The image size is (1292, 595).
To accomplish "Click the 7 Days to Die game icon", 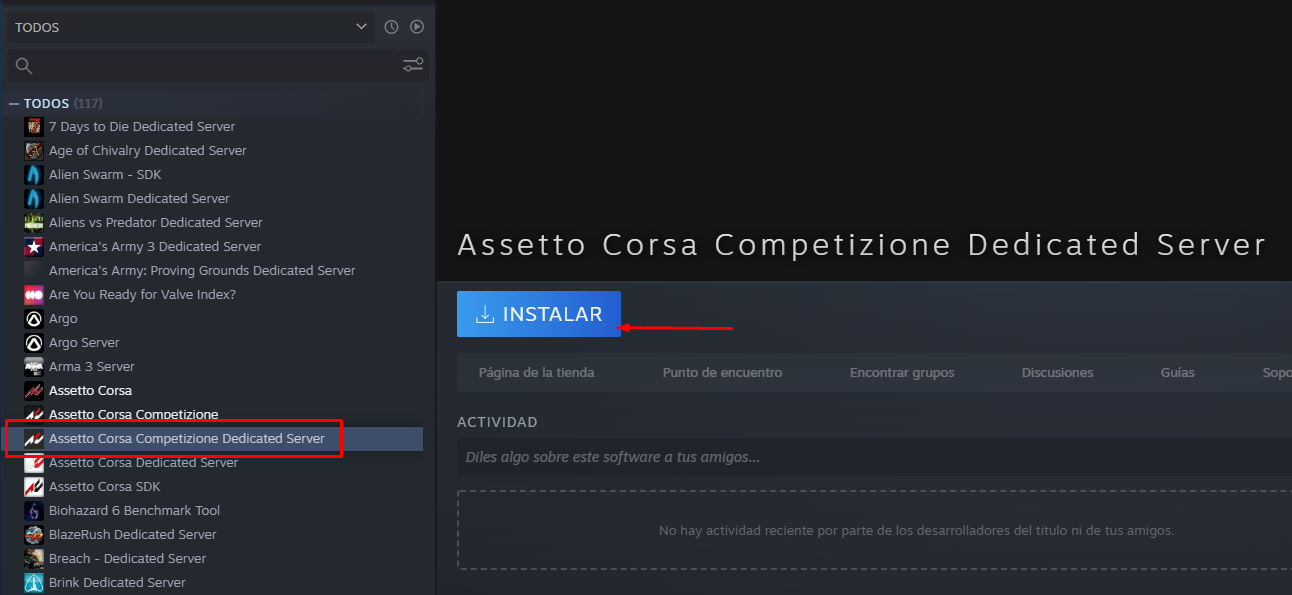I will click(34, 127).
